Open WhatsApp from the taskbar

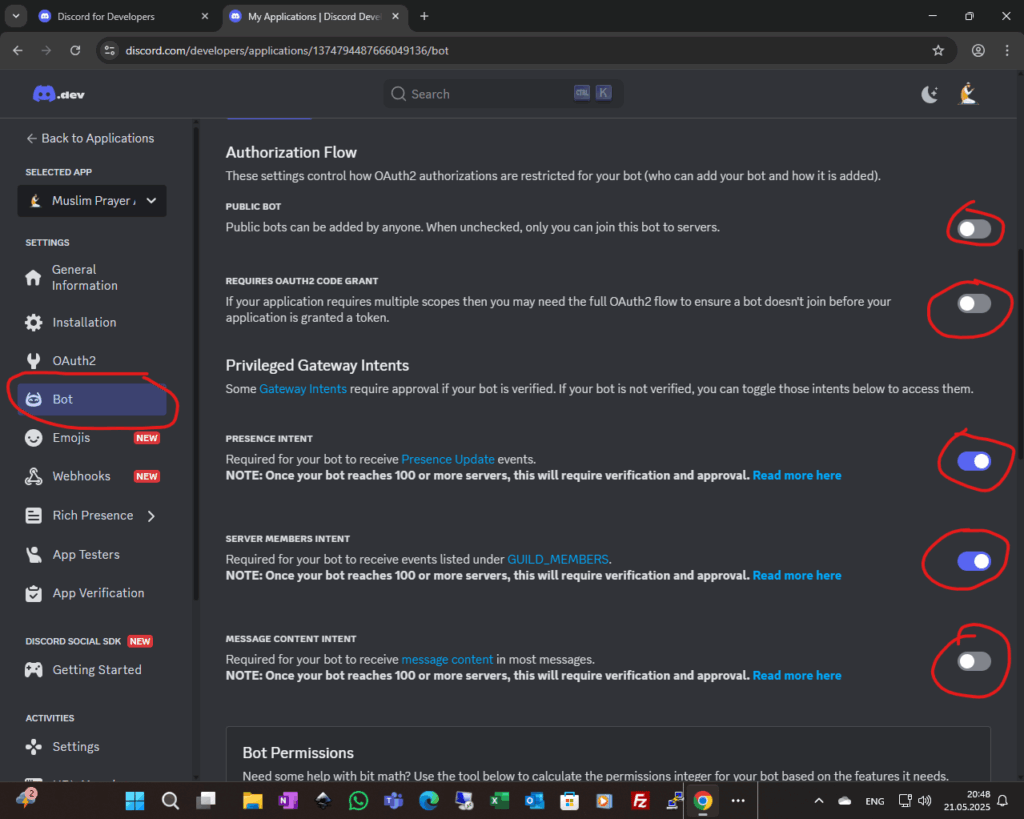pyautogui.click(x=359, y=801)
